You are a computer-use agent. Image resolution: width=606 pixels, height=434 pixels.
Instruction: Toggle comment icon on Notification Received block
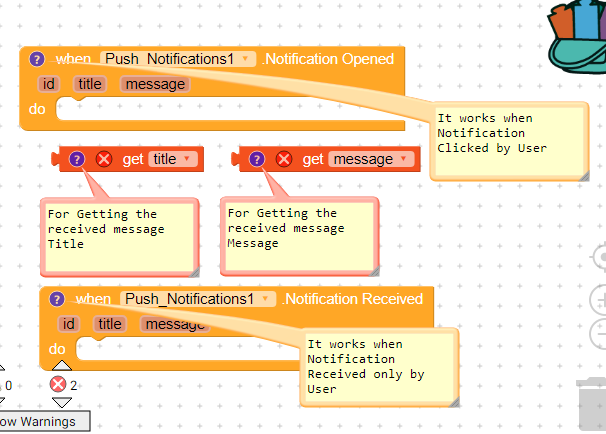(57, 299)
